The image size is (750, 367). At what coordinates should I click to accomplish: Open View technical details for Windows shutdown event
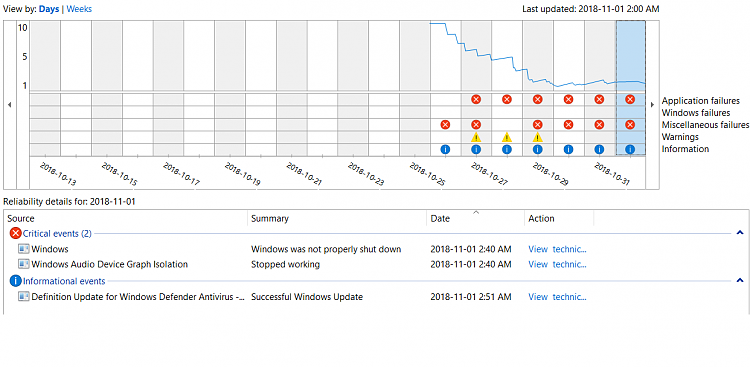click(557, 249)
